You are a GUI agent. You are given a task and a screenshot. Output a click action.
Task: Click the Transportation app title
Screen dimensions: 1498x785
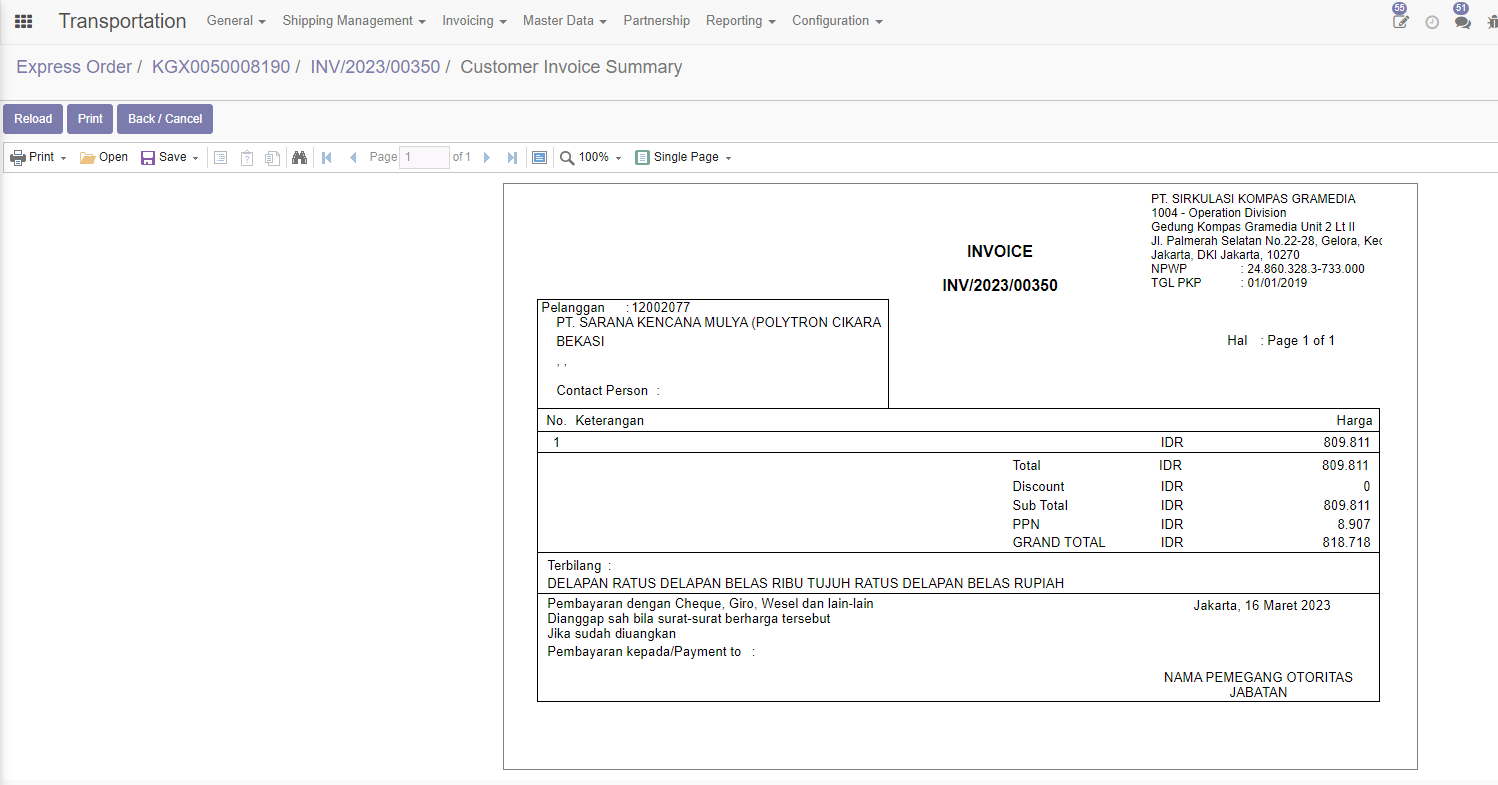click(122, 21)
